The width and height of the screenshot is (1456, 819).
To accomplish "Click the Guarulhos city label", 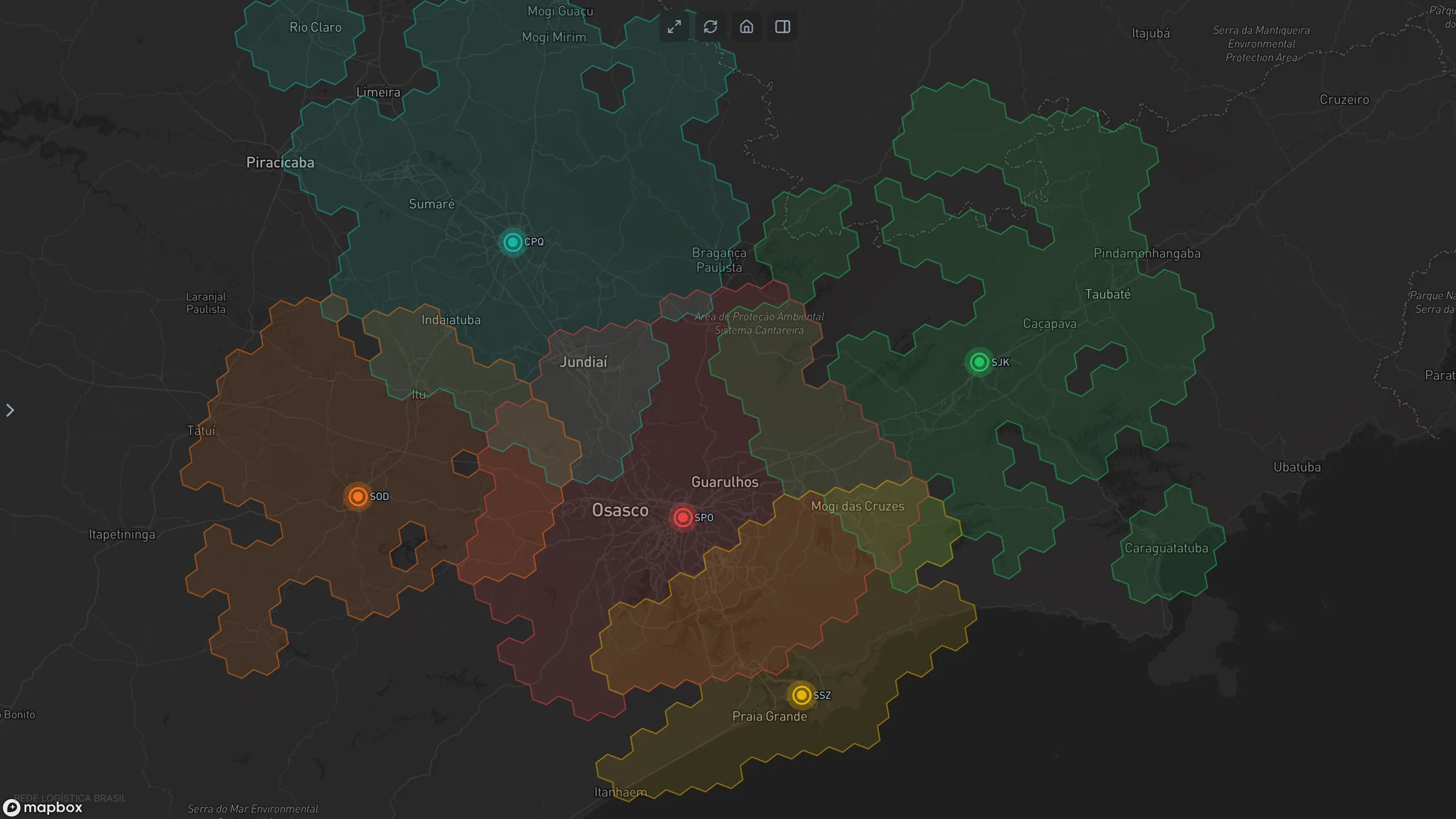I will [x=725, y=482].
